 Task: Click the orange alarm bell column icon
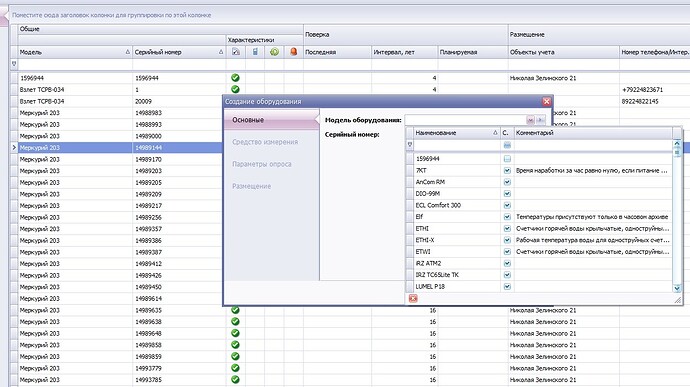click(294, 52)
